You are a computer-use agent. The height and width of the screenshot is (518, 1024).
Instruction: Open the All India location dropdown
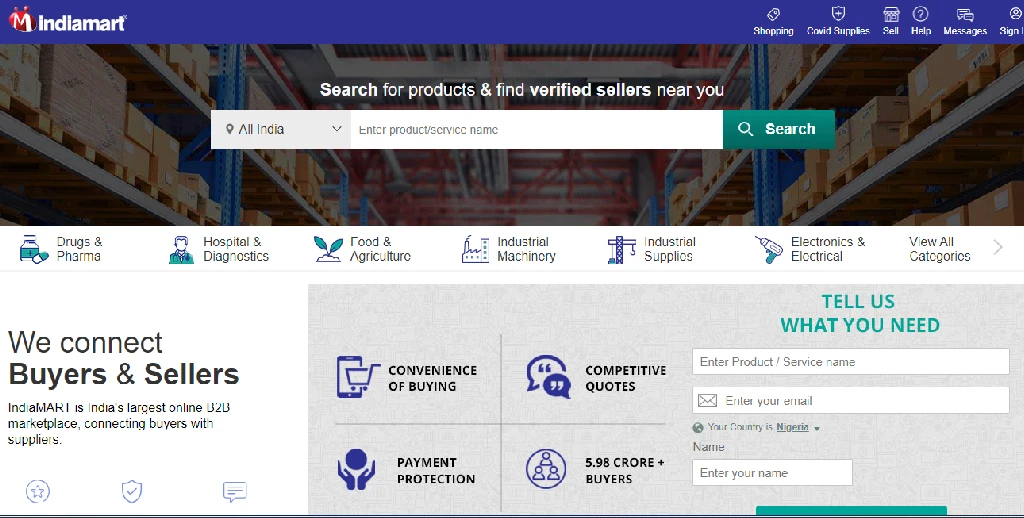[x=281, y=129]
